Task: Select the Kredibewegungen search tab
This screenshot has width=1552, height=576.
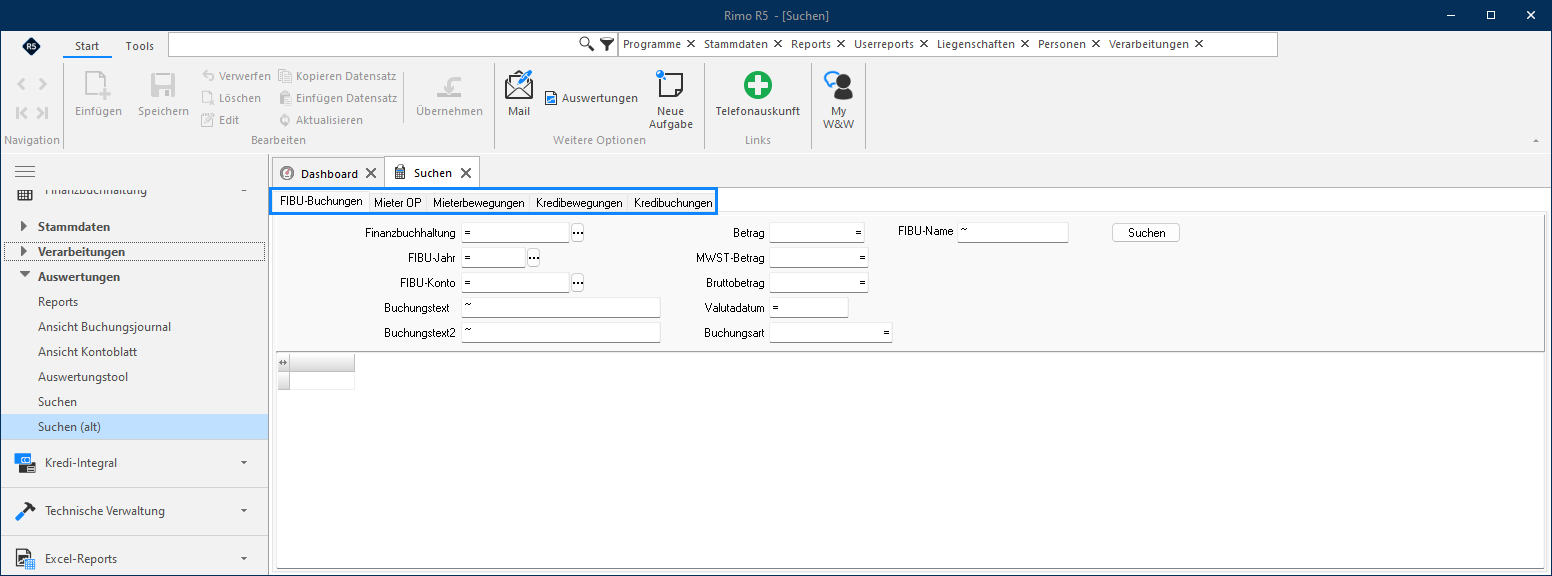Action: [579, 202]
